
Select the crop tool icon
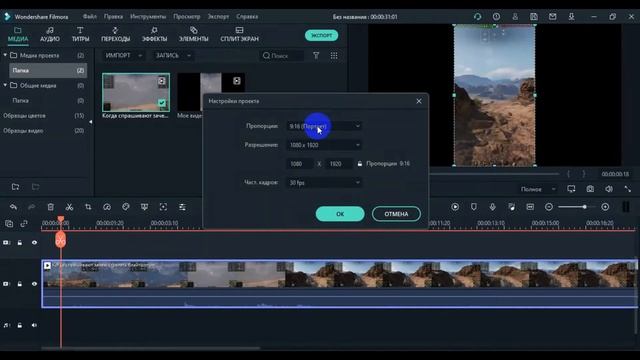pos(88,207)
